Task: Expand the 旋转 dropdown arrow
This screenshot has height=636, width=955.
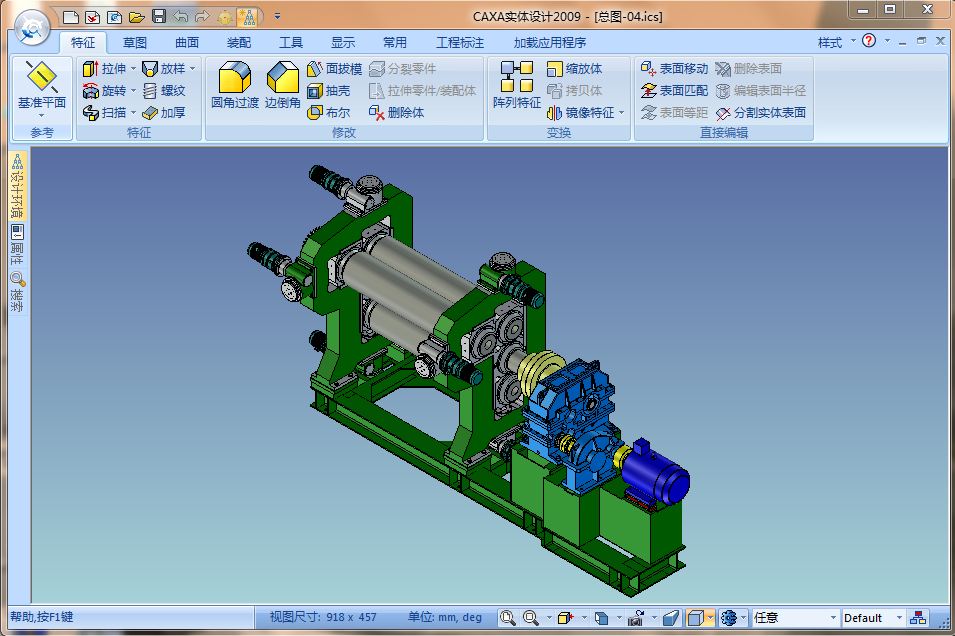Action: (x=133, y=91)
